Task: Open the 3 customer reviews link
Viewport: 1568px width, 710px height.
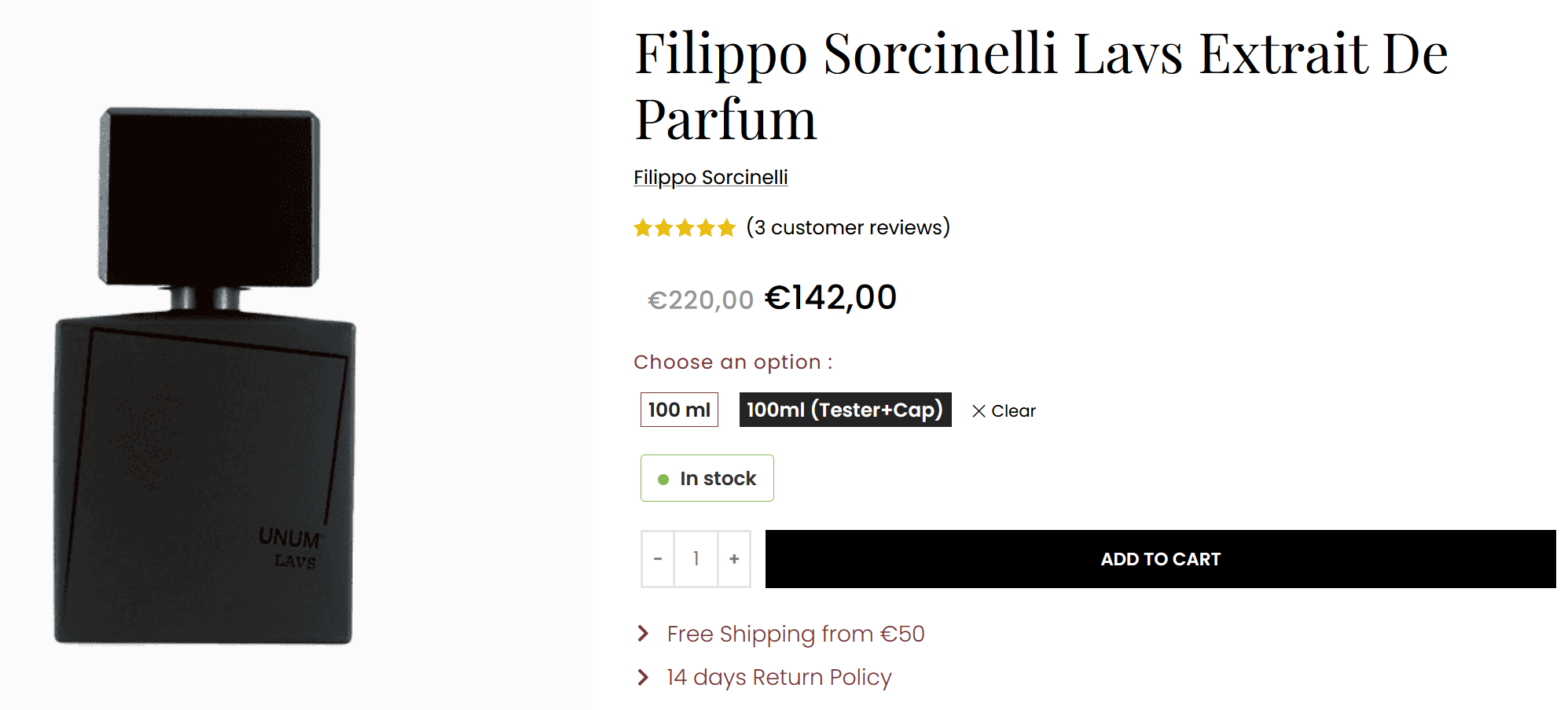Action: tap(848, 228)
